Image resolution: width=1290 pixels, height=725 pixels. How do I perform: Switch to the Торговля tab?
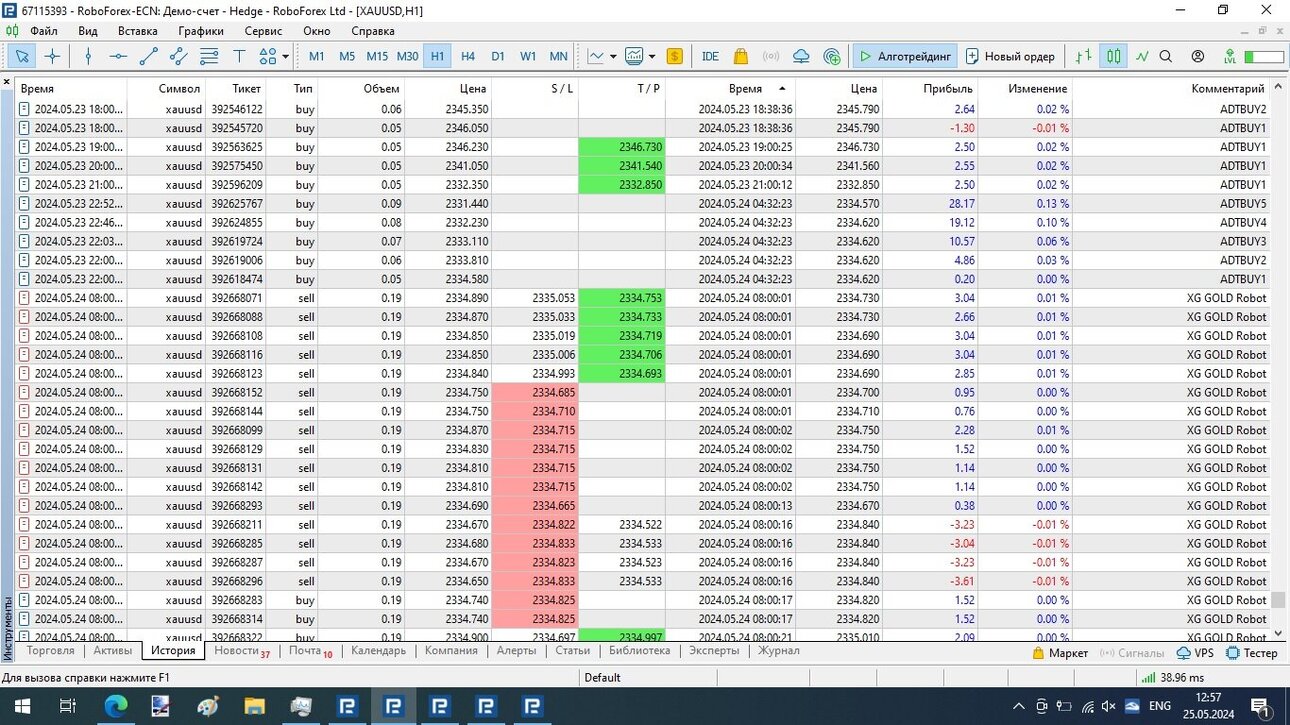[x=51, y=651]
